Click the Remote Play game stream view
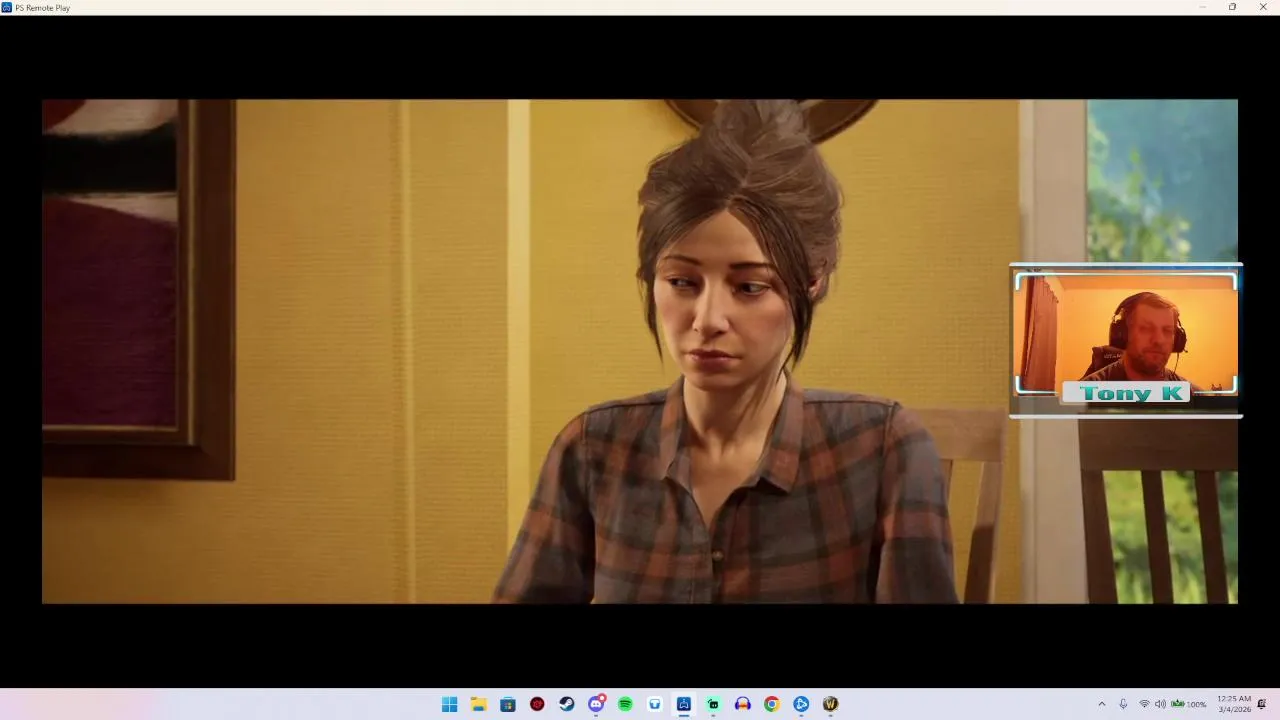Viewport: 1280px width, 720px height. pos(640,351)
